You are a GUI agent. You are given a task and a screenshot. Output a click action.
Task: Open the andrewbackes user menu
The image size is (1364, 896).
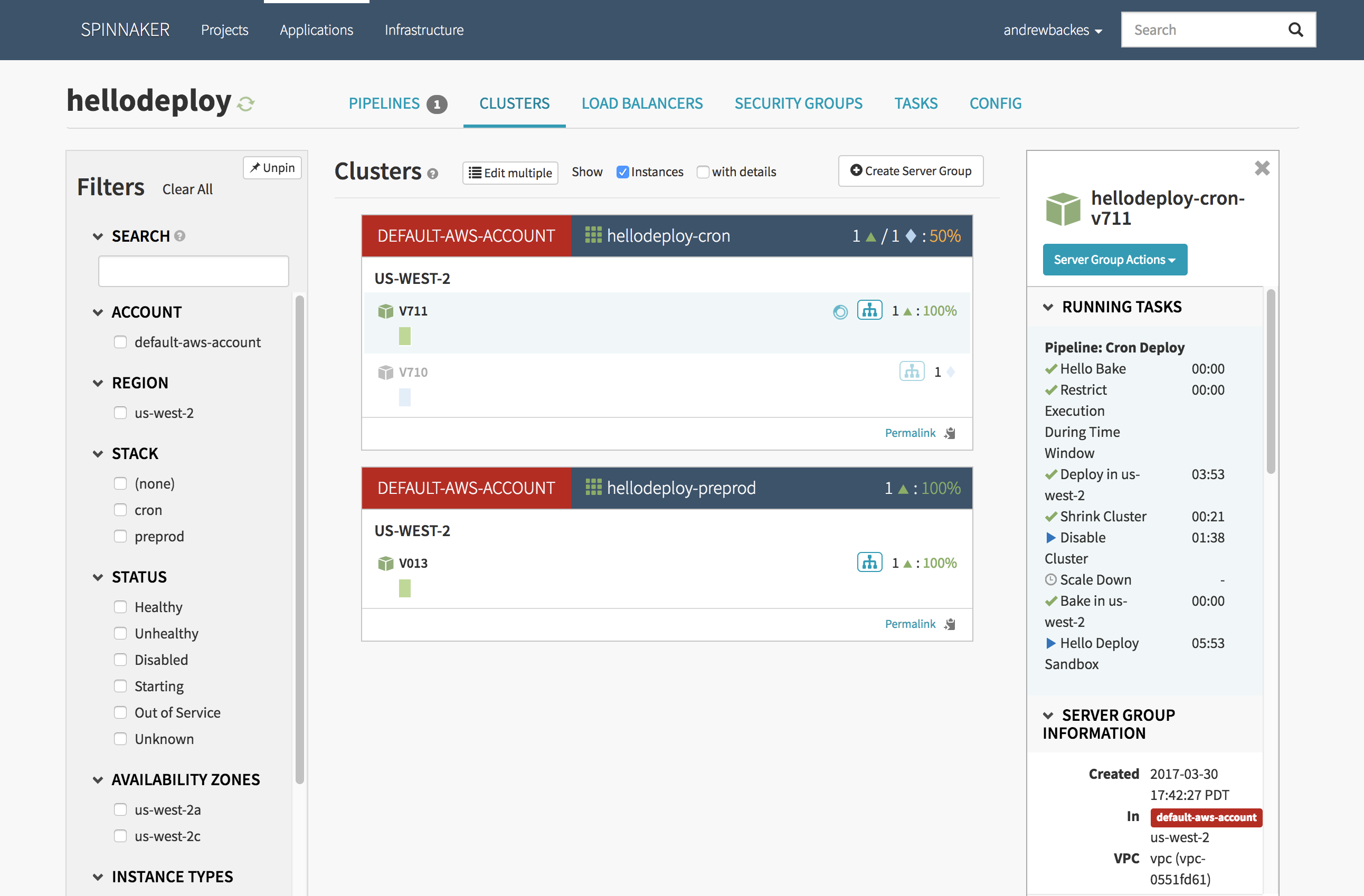(x=1052, y=30)
